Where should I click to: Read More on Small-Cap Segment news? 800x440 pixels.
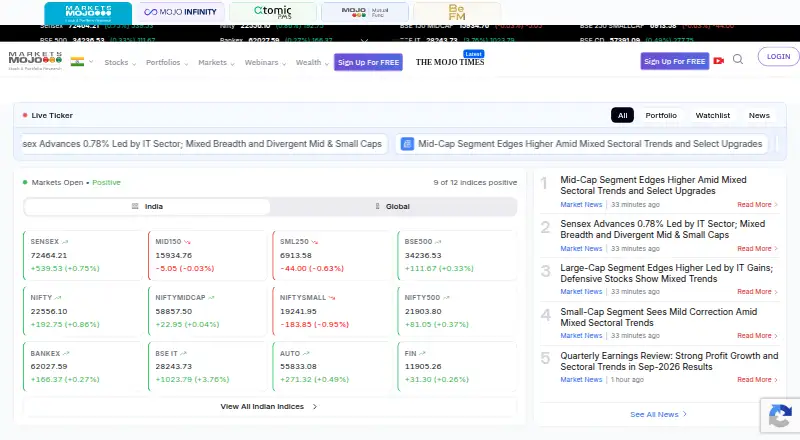pos(757,335)
